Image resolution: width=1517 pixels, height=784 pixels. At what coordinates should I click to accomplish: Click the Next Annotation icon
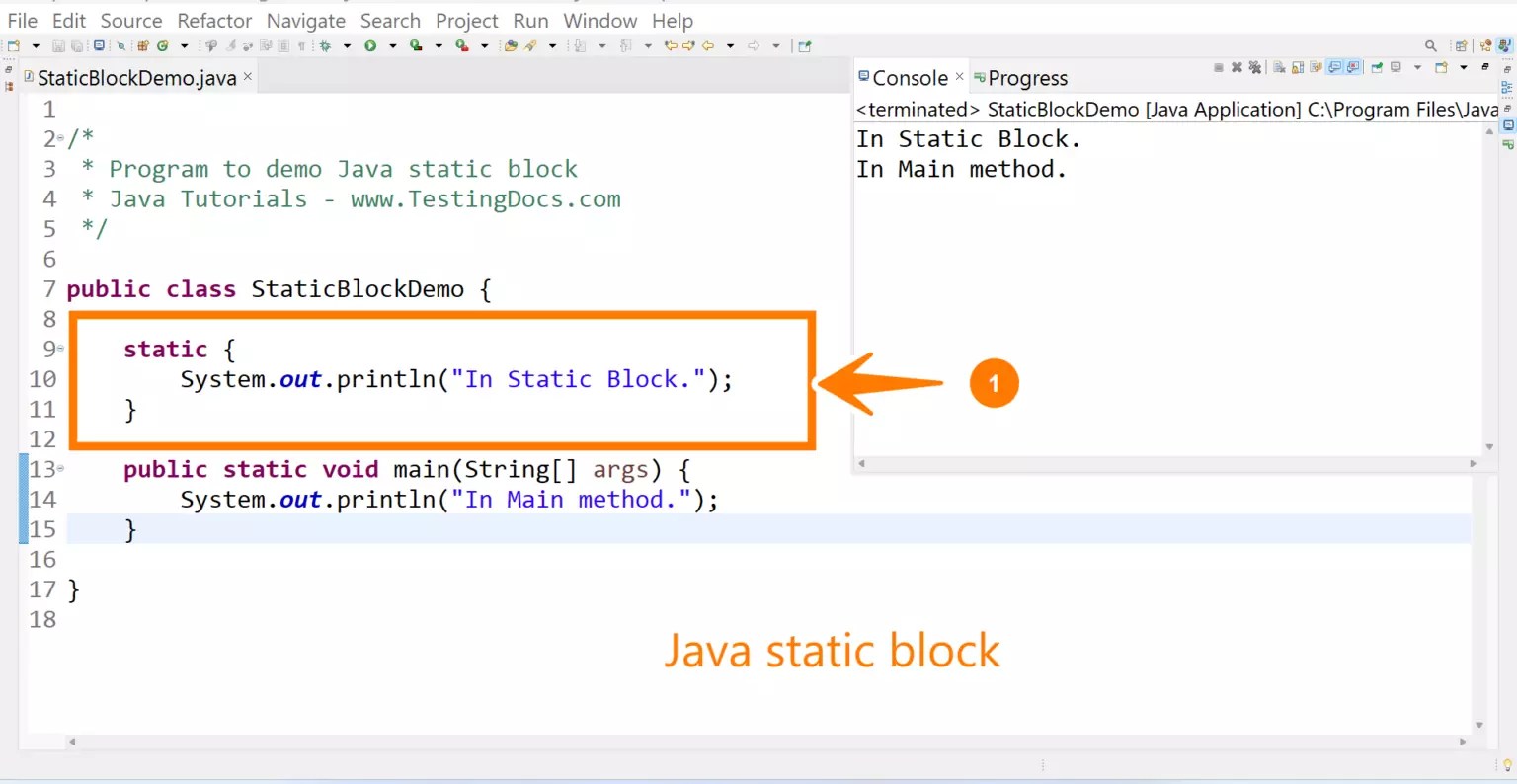click(580, 45)
